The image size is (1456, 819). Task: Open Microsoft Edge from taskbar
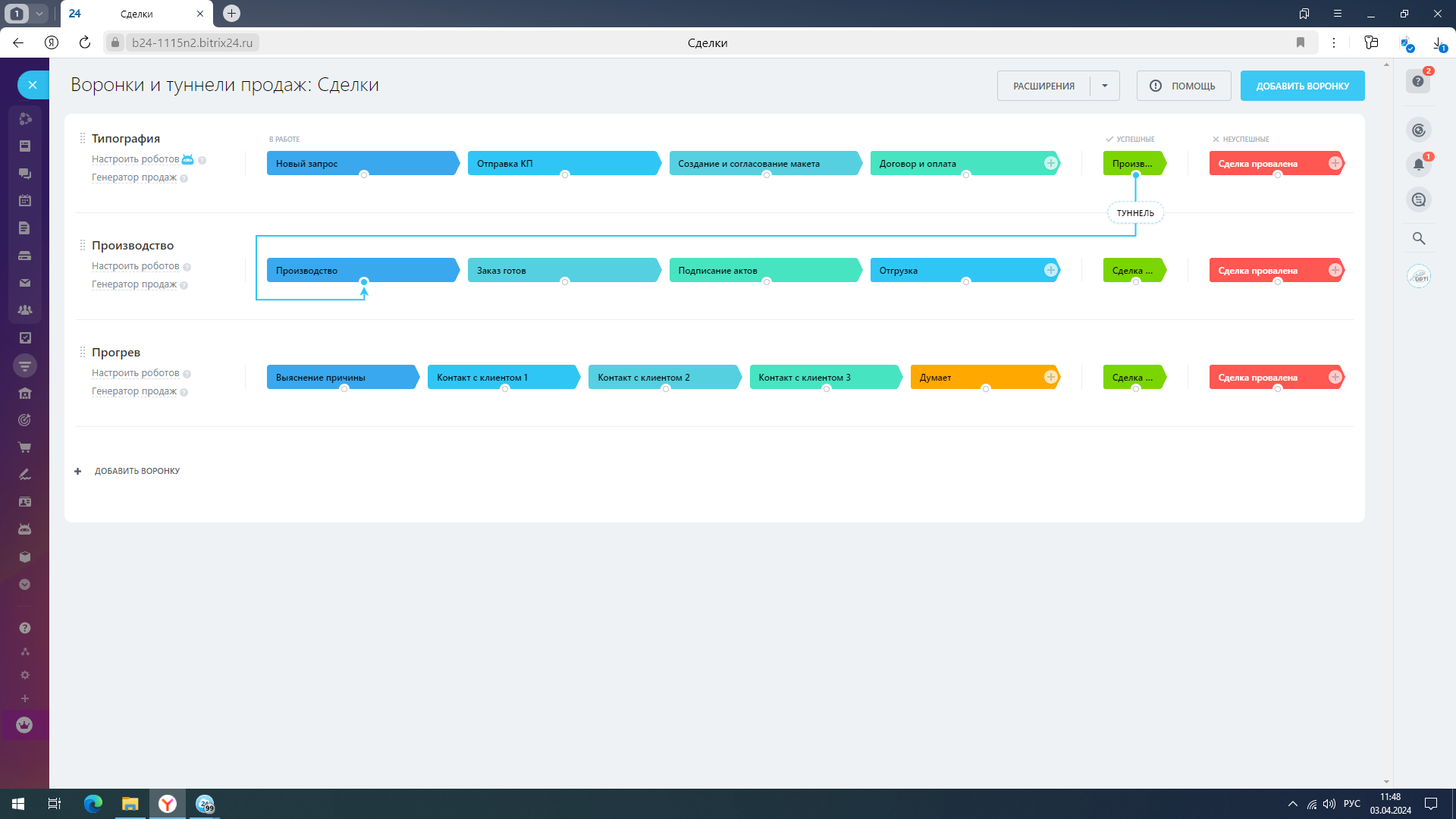tap(93, 804)
